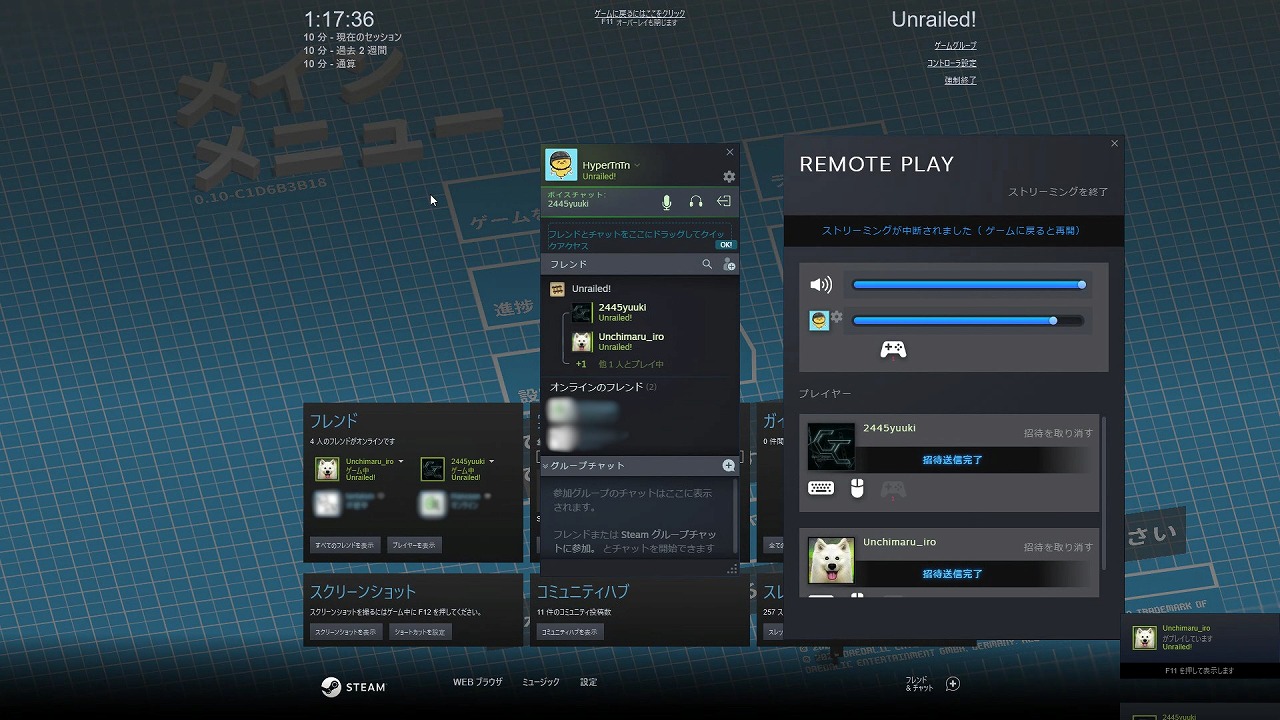
Task: Click the STEAM logo at bottom
Action: (x=353, y=687)
